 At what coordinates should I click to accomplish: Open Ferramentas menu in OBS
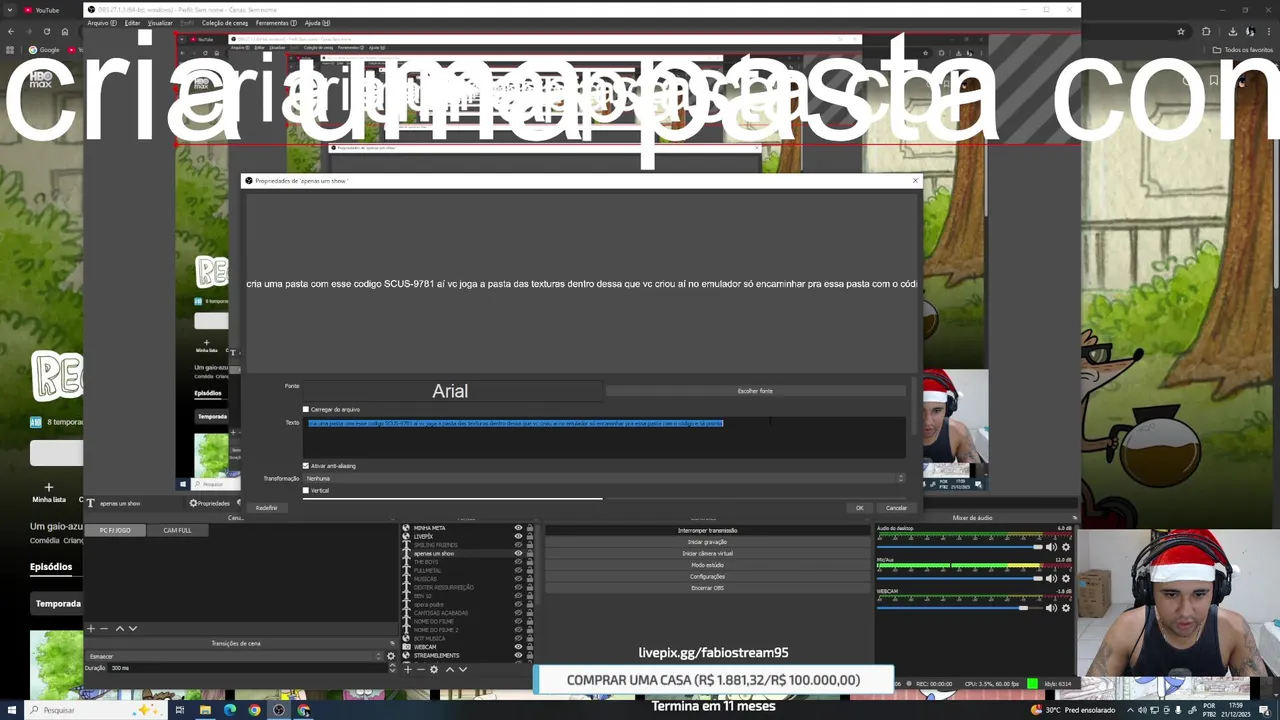pos(276,23)
